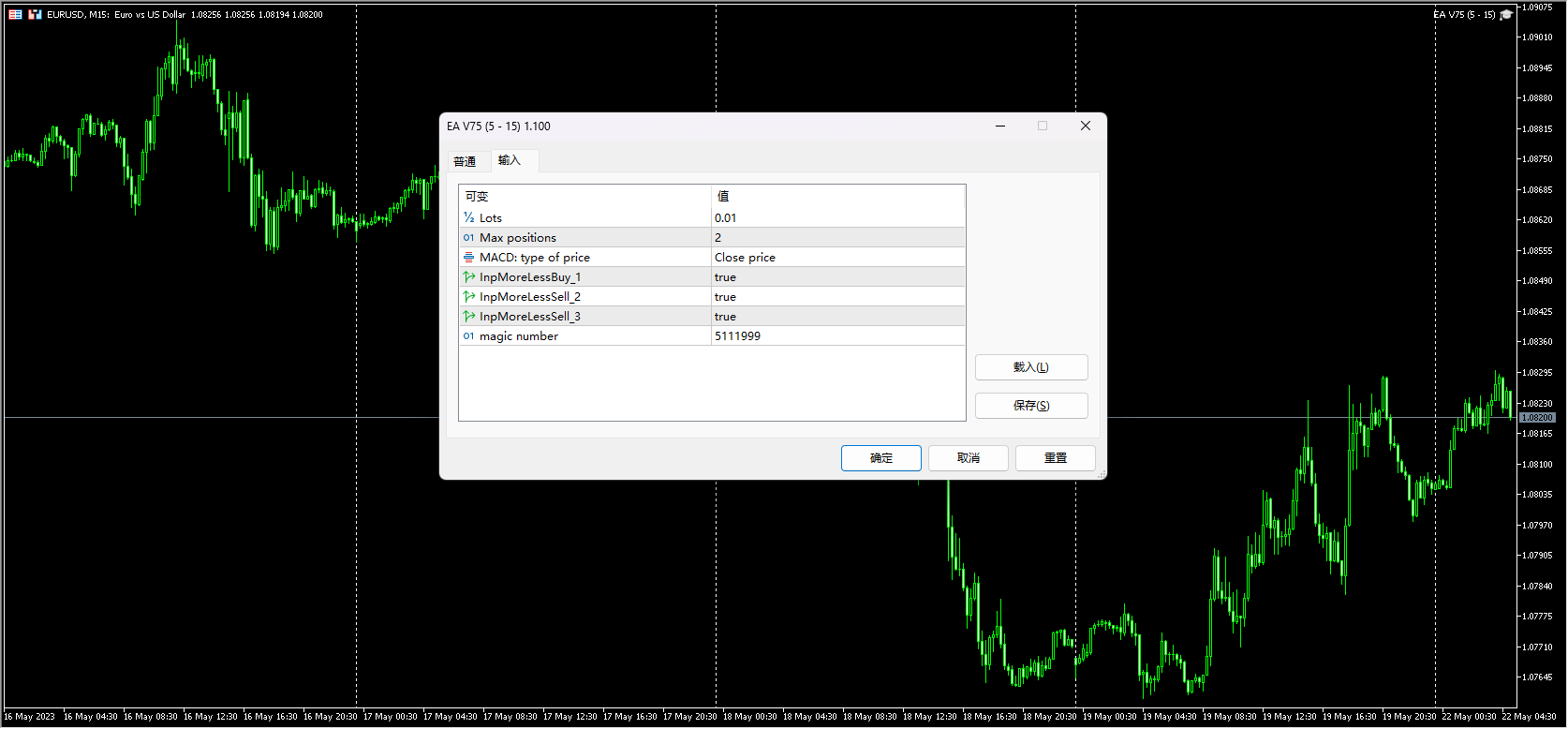The image size is (1568, 729).
Task: Reset inputs with the 重置 button
Action: tap(1056, 458)
